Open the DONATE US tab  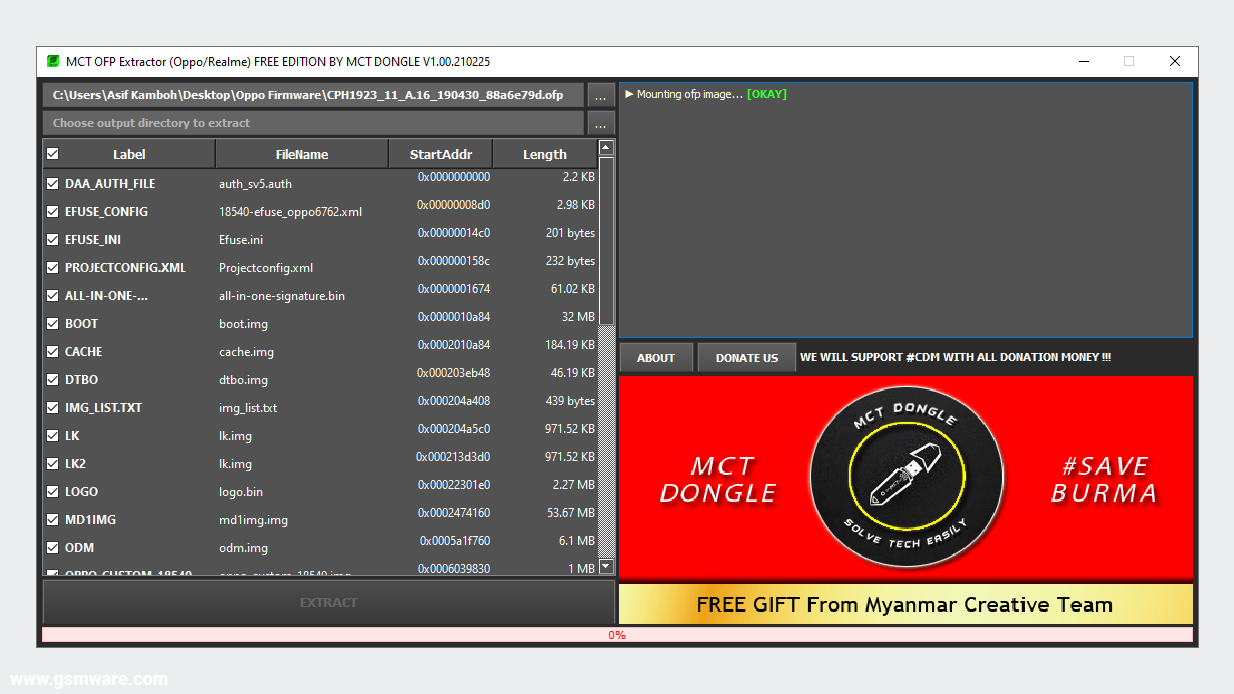pyautogui.click(x=746, y=356)
